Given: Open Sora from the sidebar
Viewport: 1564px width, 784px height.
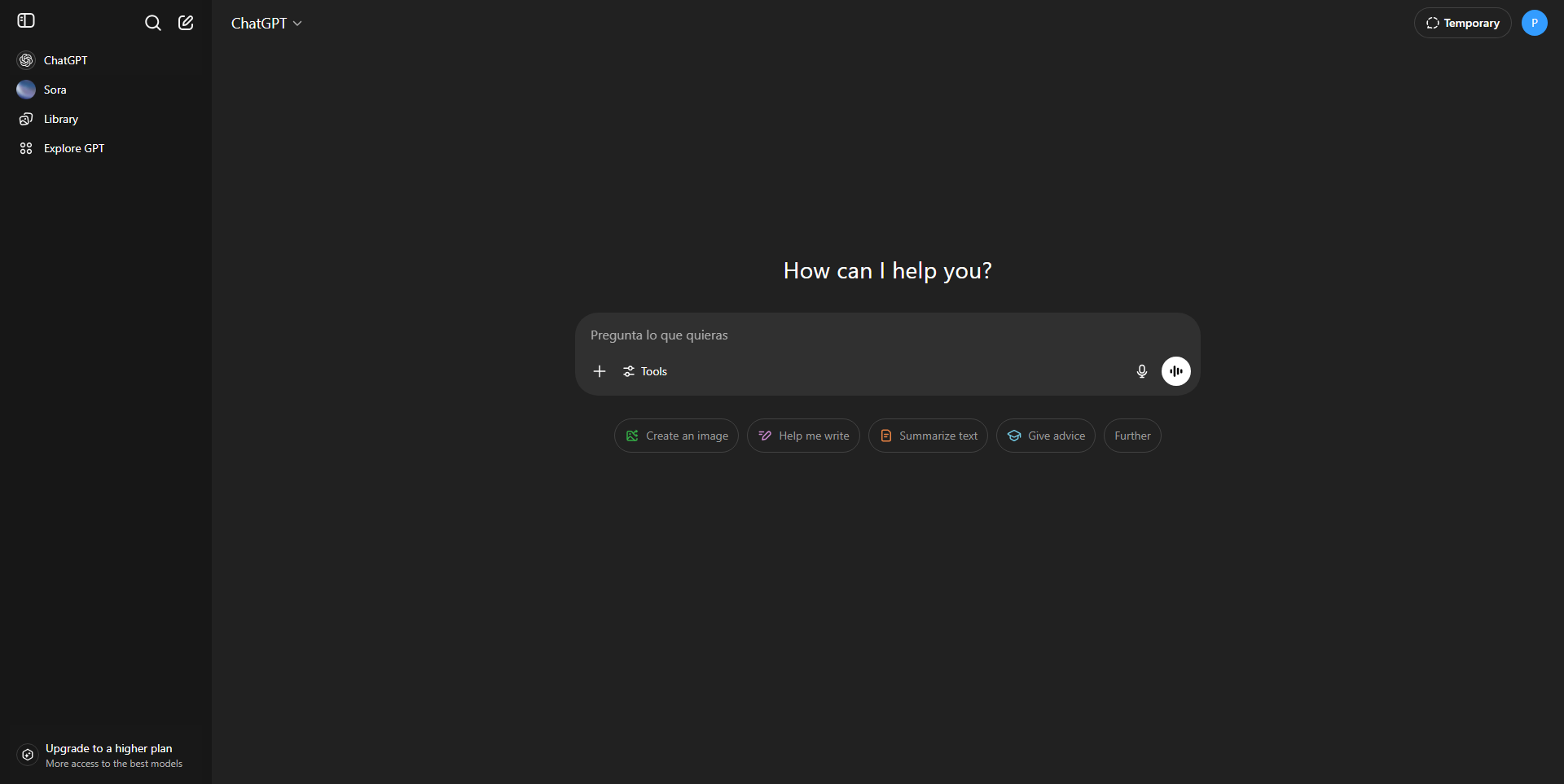Looking at the screenshot, I should (x=55, y=90).
